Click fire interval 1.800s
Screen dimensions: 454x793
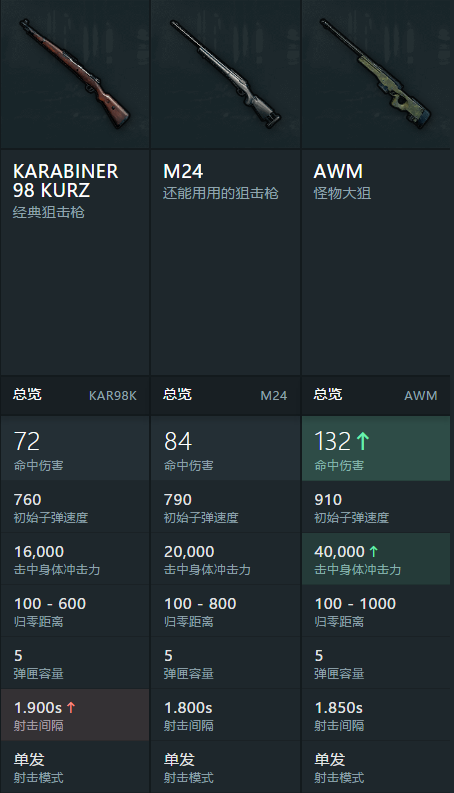click(188, 708)
